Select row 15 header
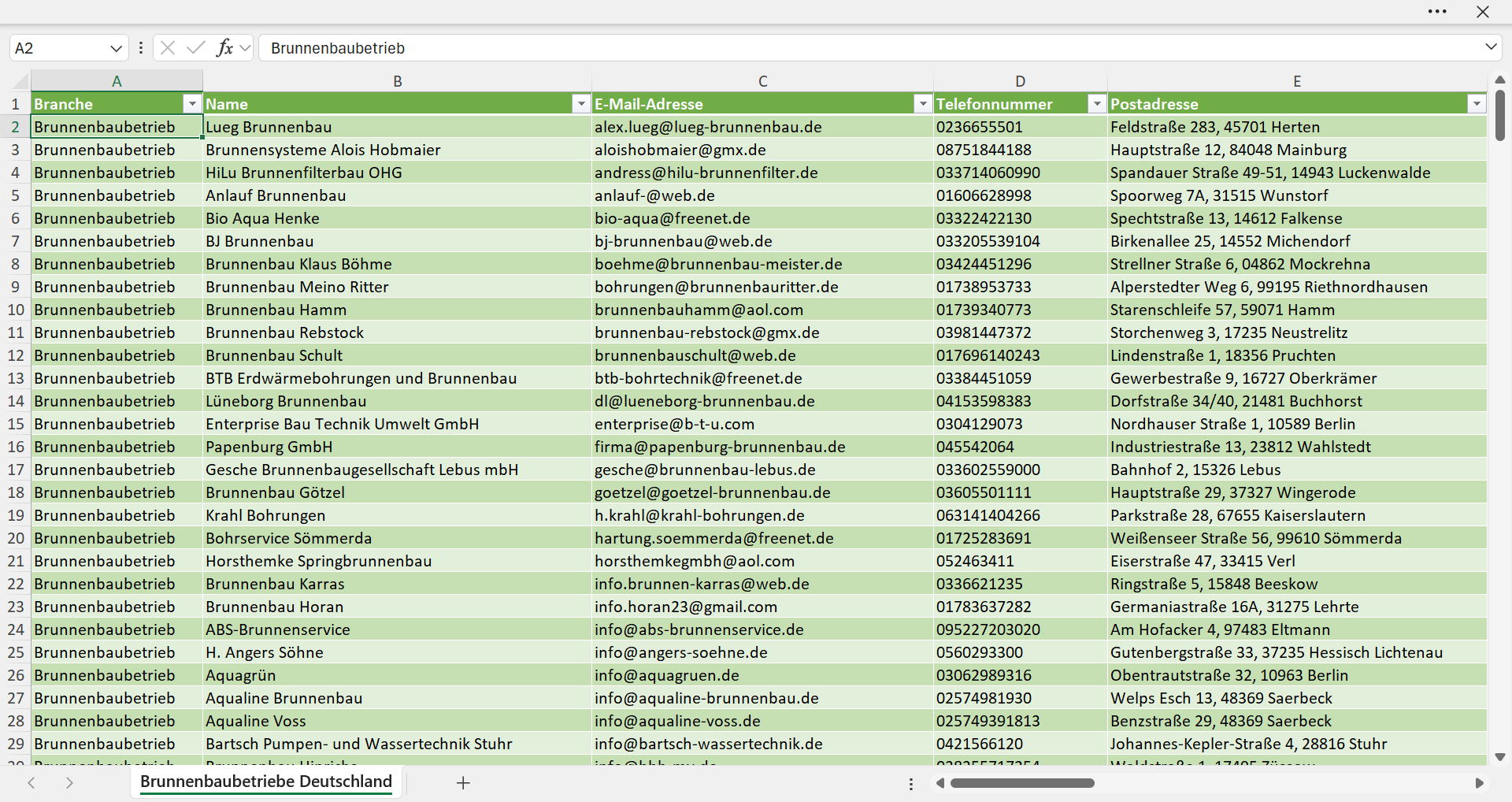Screen dimensions: 1512x802 tap(16, 424)
